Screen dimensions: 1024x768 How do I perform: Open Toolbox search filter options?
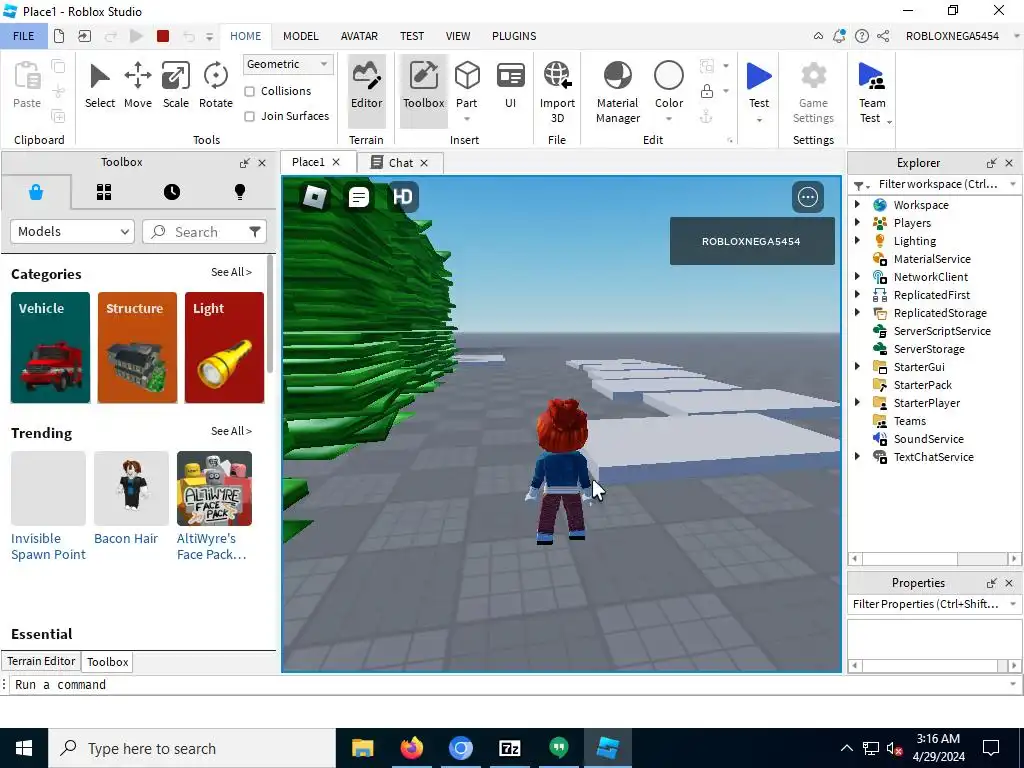pos(255,231)
